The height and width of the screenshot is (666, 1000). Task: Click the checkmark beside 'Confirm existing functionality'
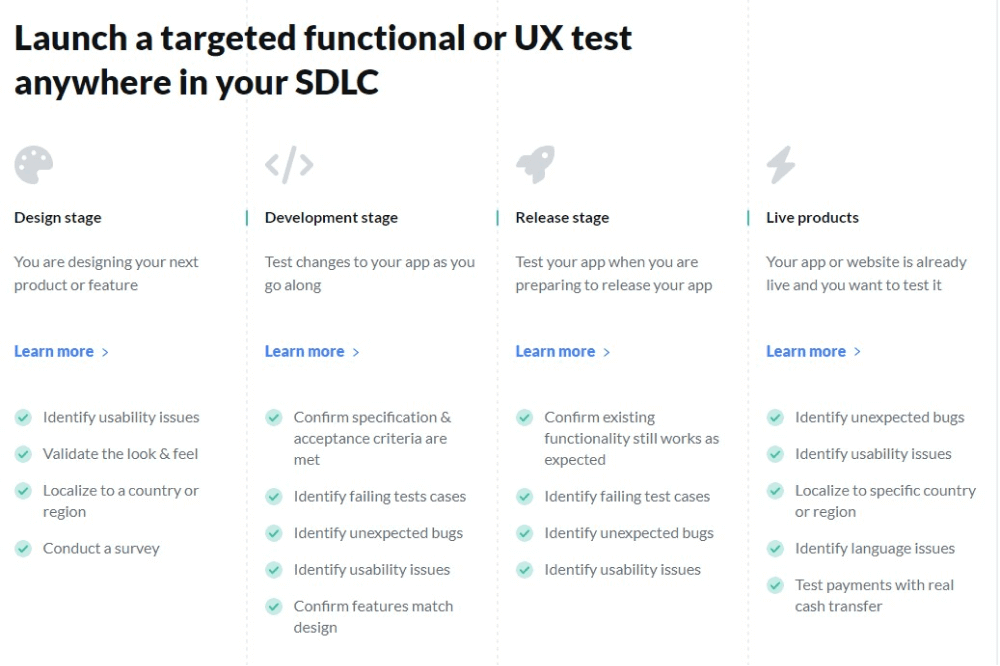point(524,417)
